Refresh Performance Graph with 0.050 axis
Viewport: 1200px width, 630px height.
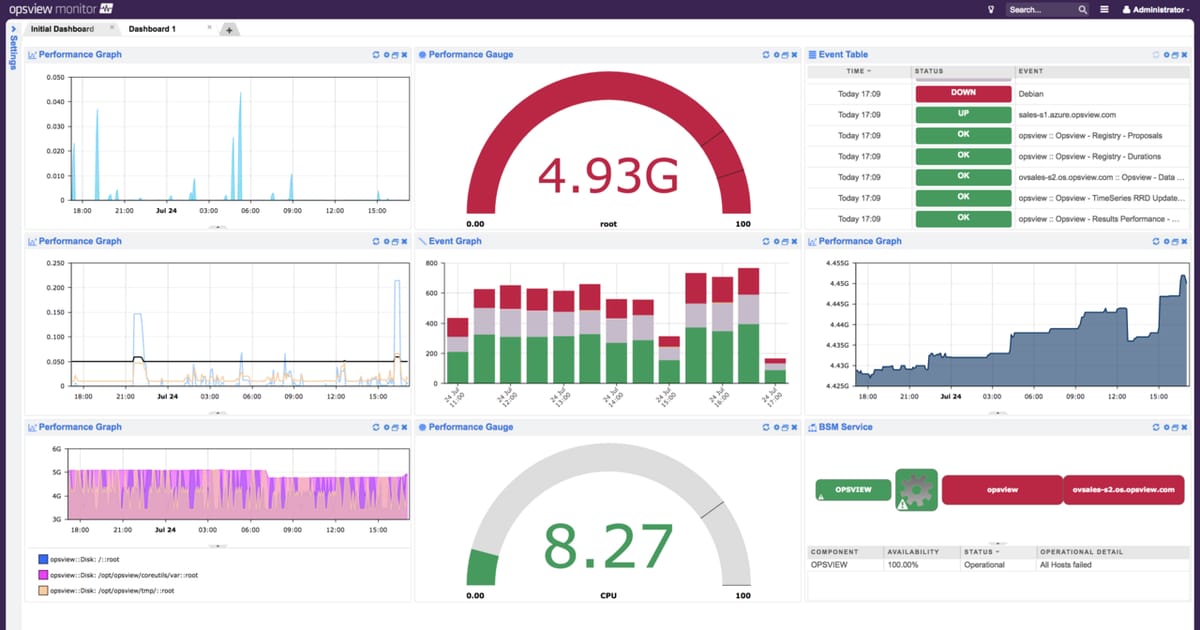tap(375, 55)
